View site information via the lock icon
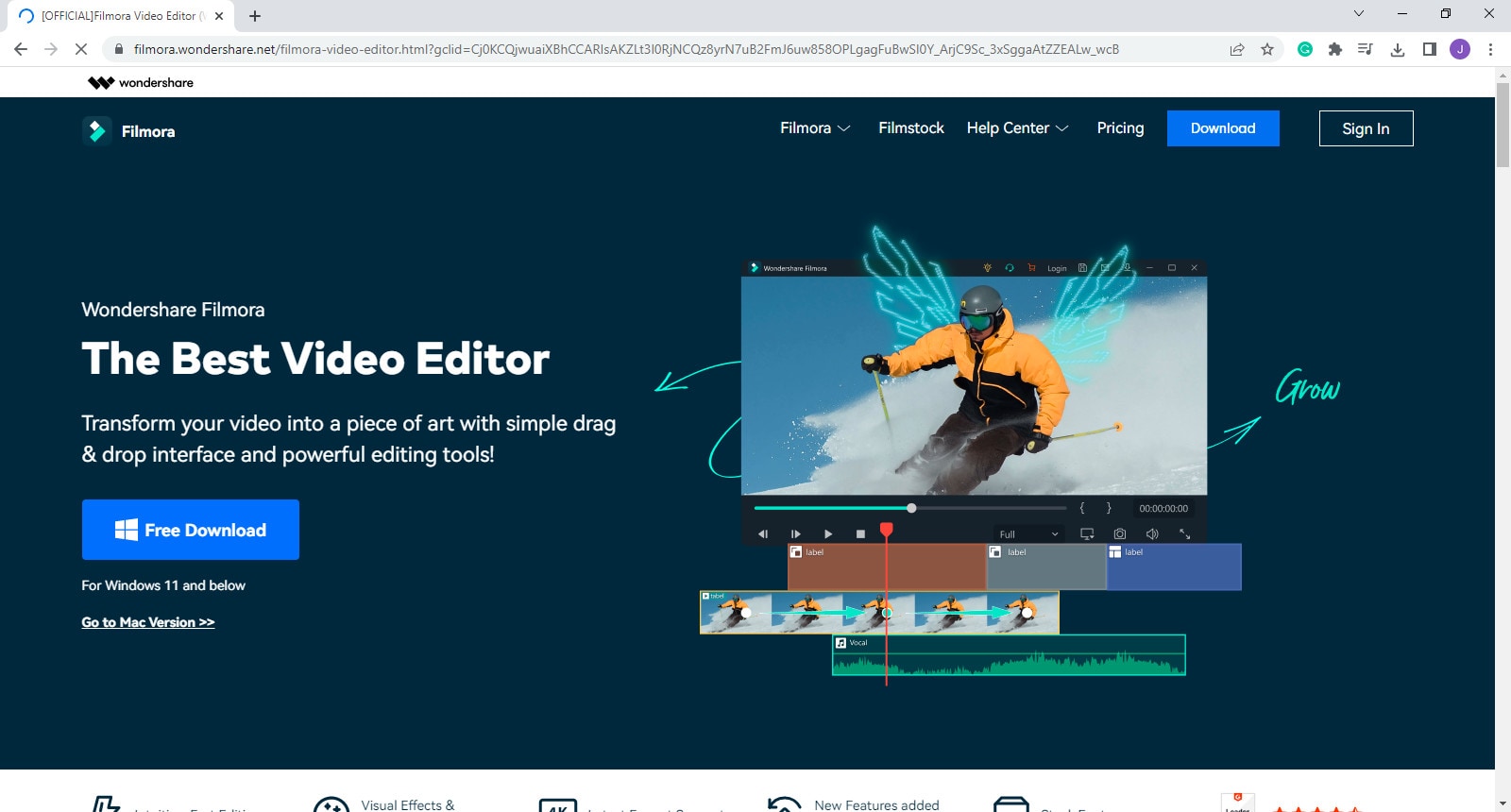The image size is (1511, 812). point(118,49)
